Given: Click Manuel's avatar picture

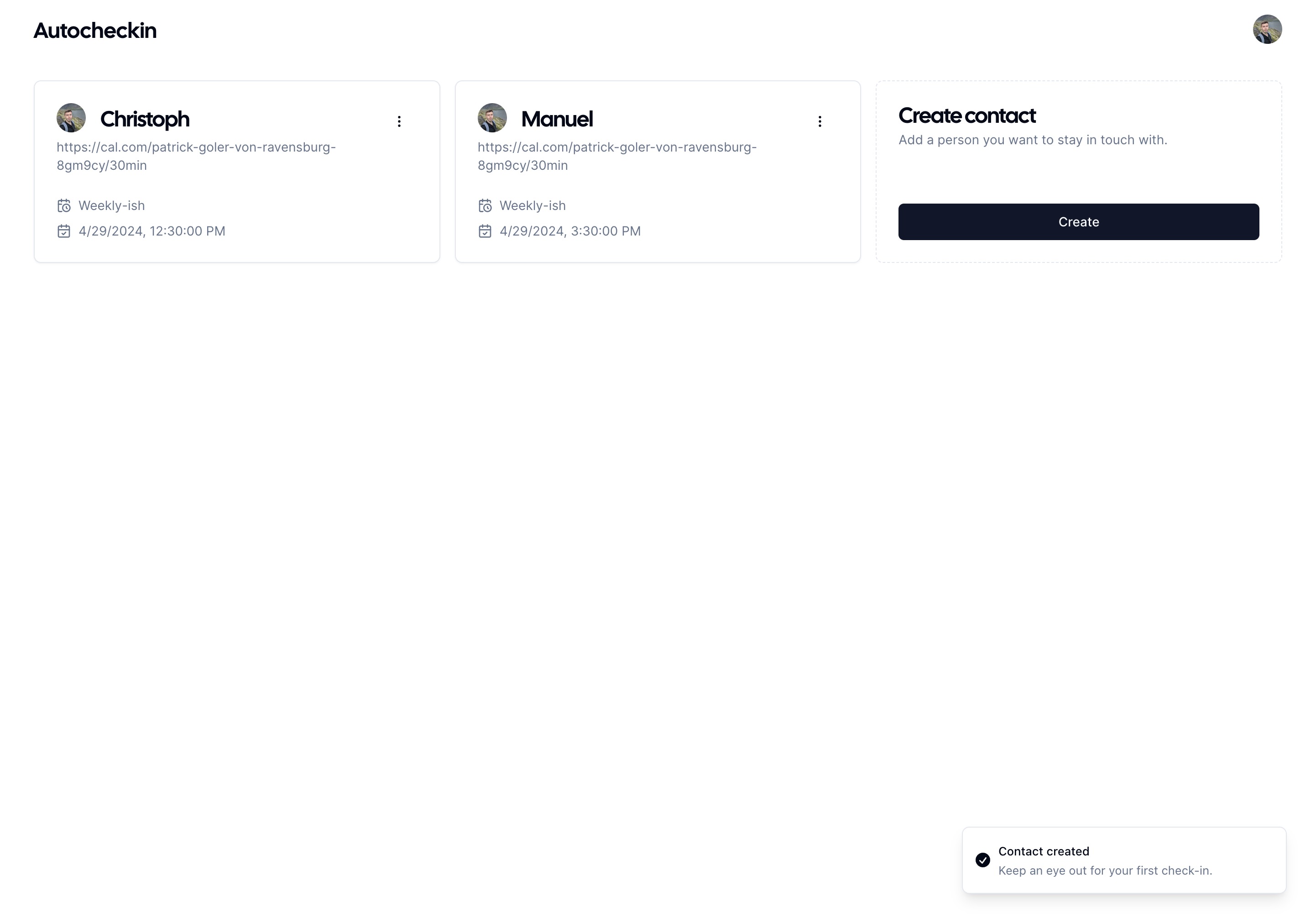Looking at the screenshot, I should click(492, 118).
